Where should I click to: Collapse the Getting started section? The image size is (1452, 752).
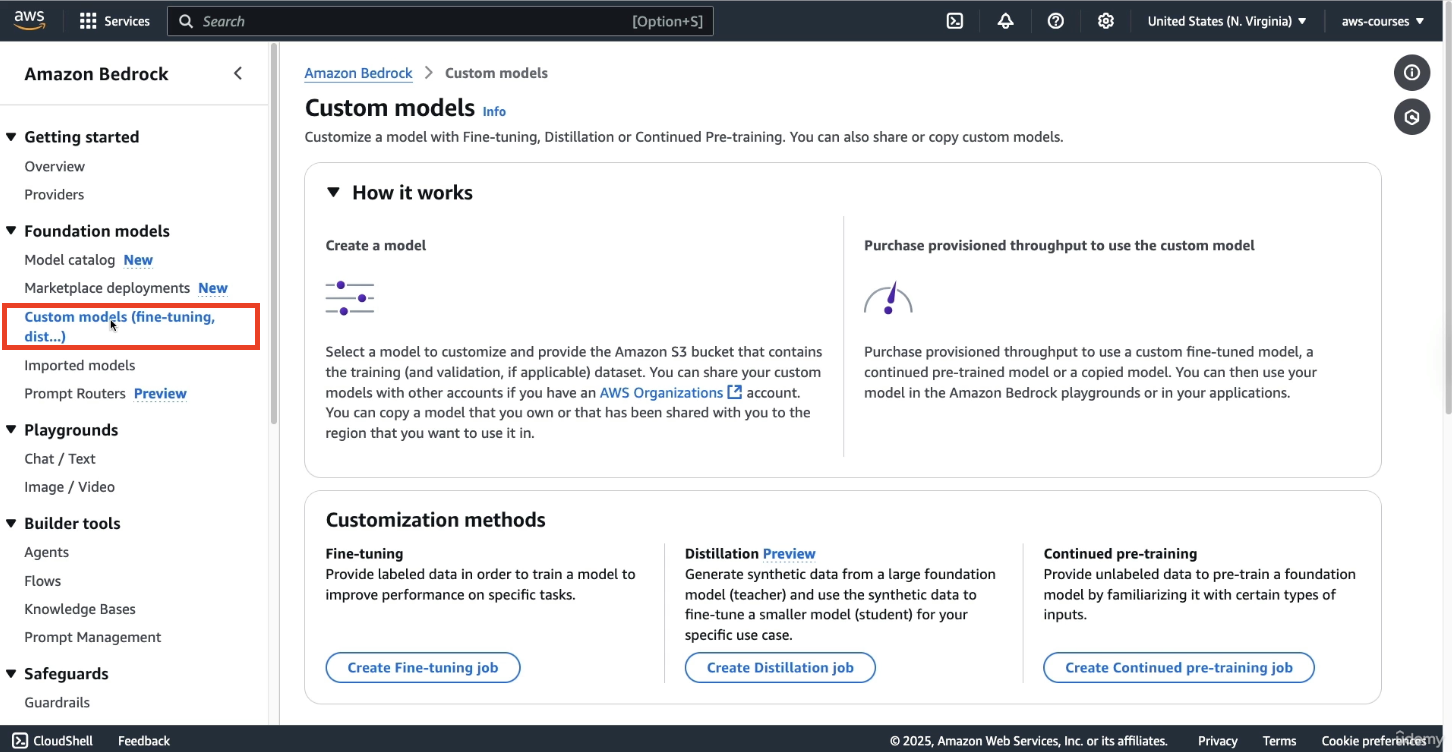(x=11, y=137)
